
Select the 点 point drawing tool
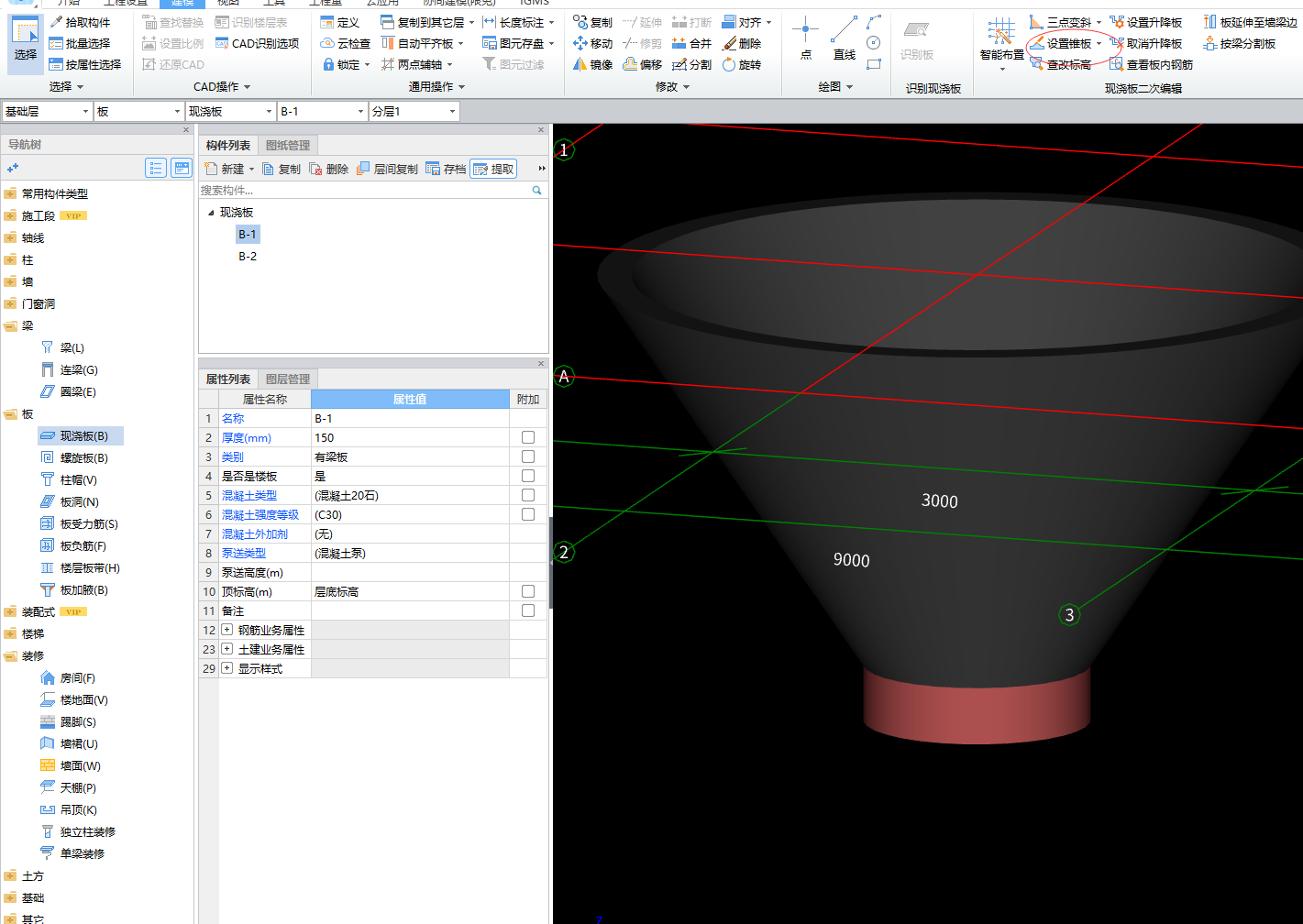click(805, 38)
